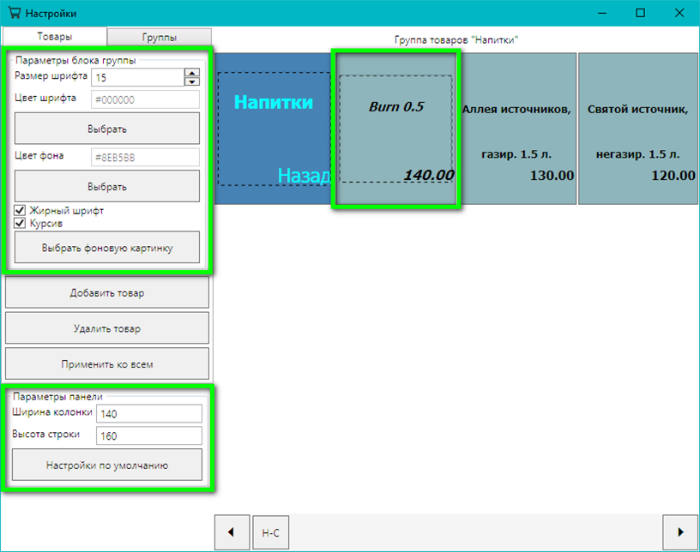Click Выбрать фоновую картинку button
This screenshot has width=700, height=552.
107,248
